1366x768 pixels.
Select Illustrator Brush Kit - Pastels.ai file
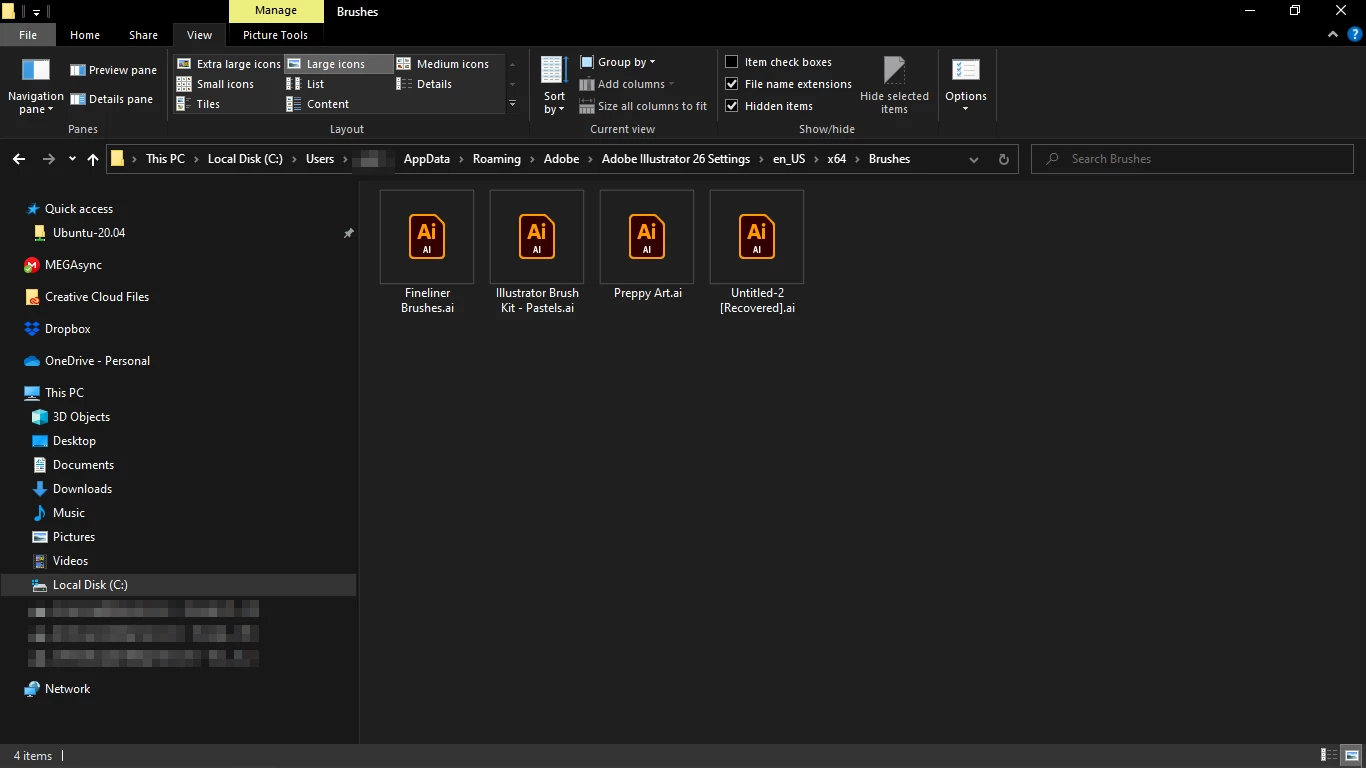point(537,253)
